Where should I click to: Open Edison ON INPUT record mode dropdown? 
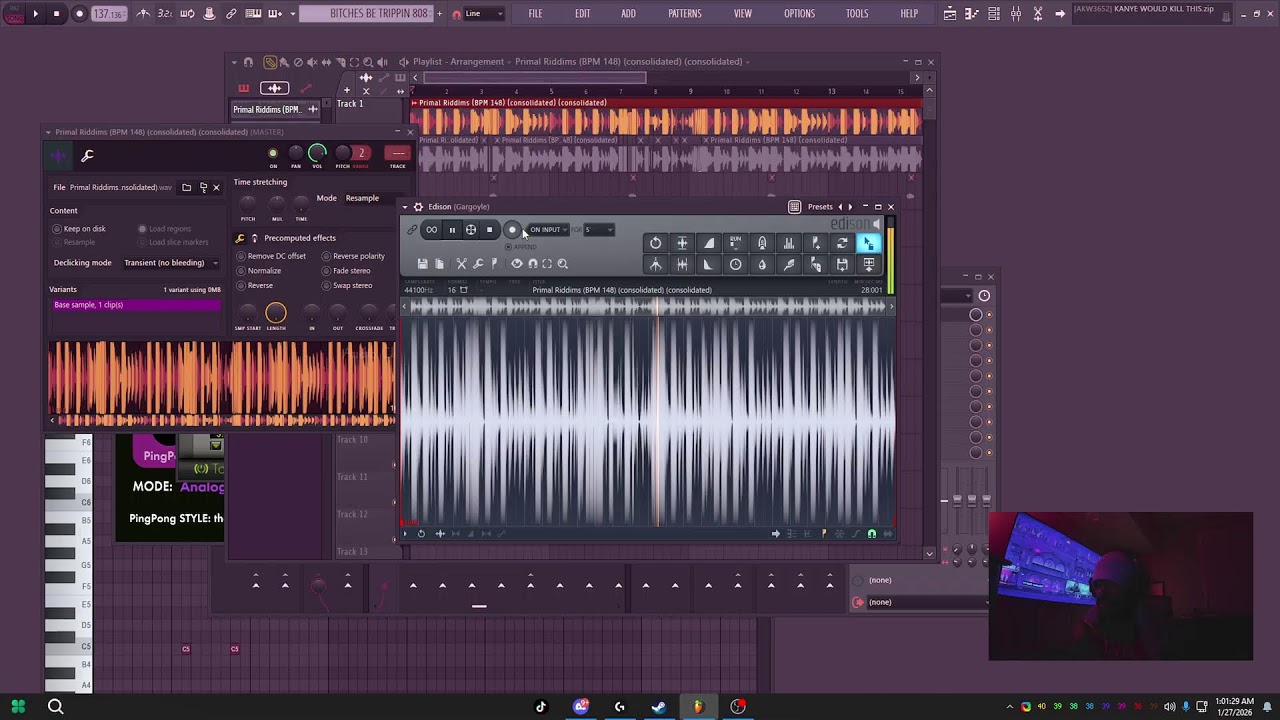pyautogui.click(x=548, y=230)
